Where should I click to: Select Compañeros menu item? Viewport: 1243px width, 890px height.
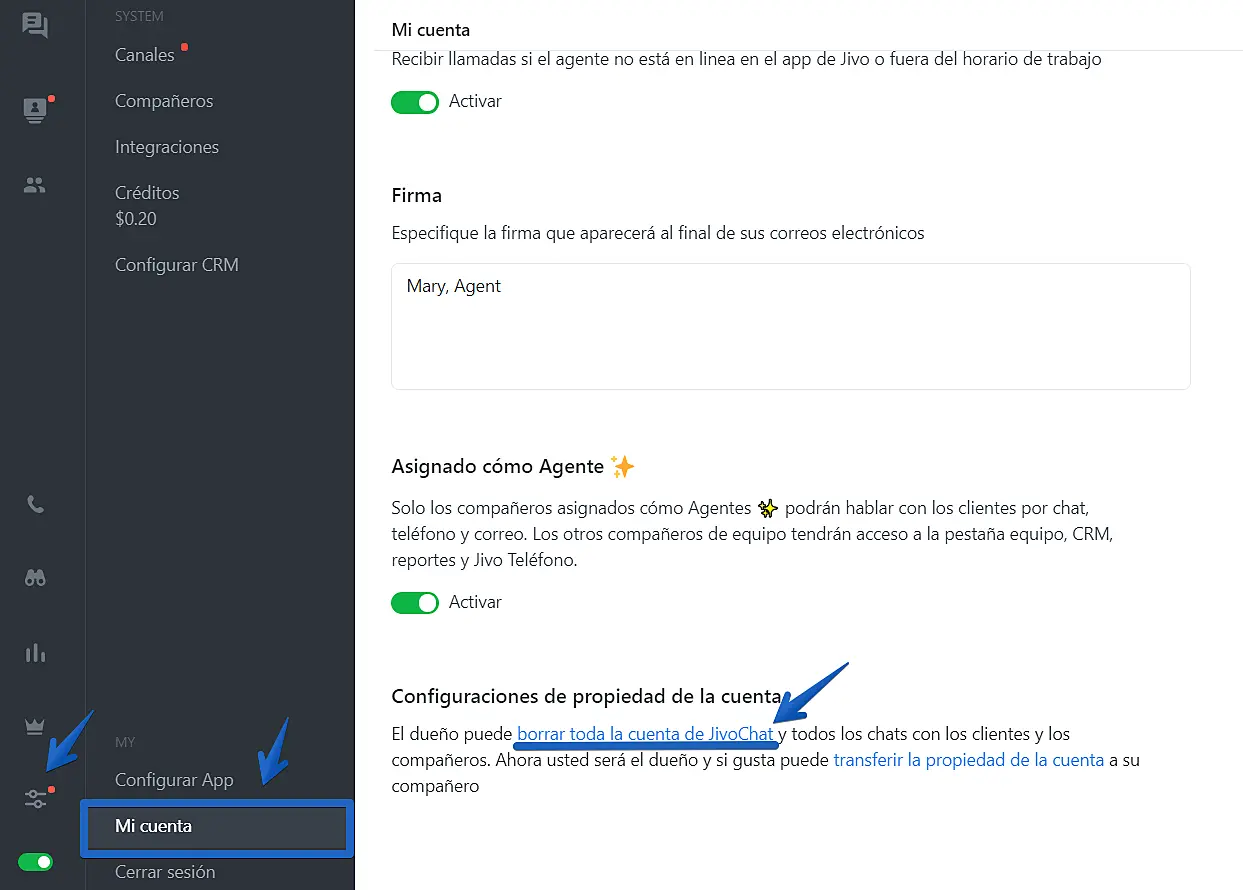coord(164,101)
